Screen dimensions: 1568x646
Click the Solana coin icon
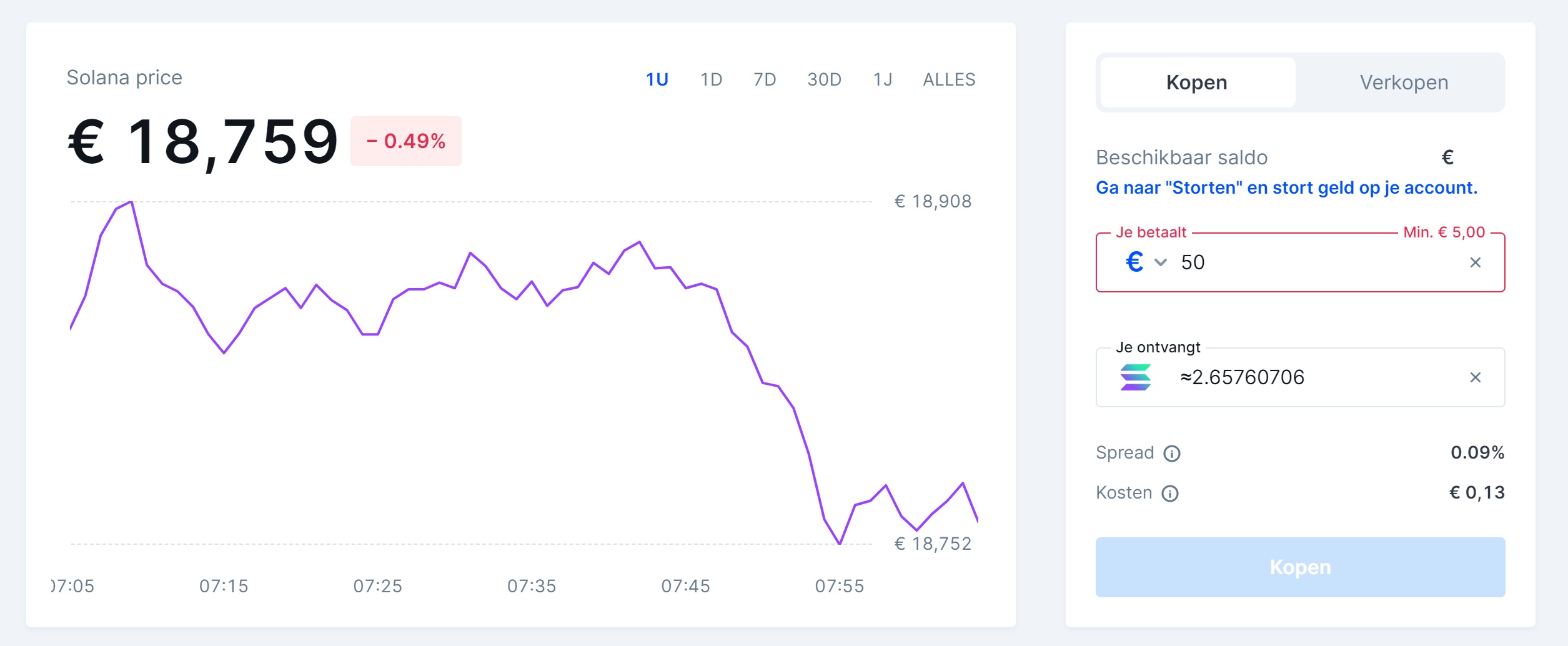[x=1135, y=377]
